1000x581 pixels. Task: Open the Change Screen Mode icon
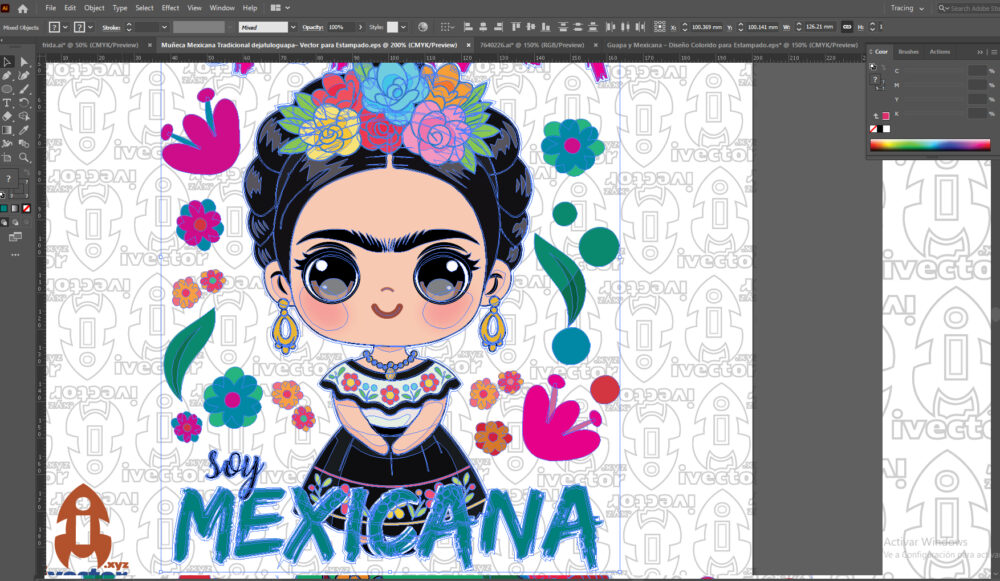pos(15,237)
